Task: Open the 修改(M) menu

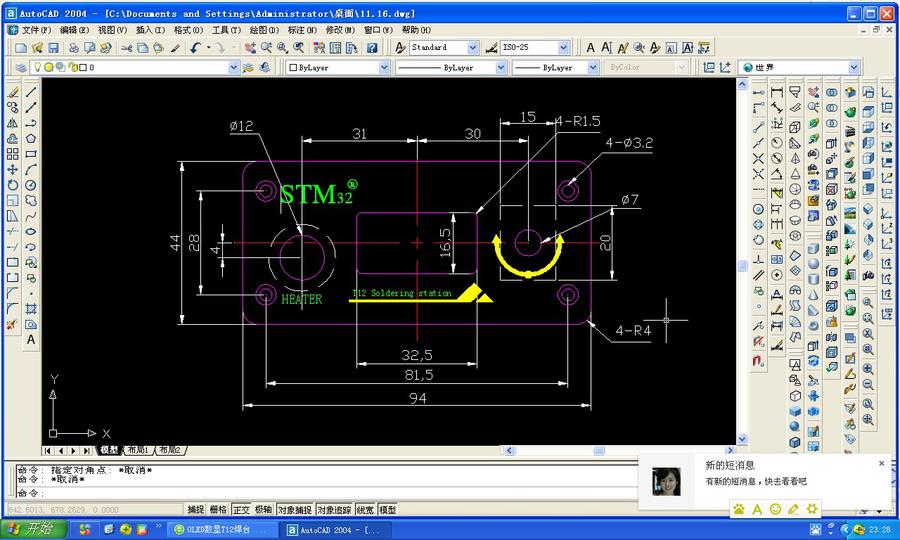Action: [340, 30]
